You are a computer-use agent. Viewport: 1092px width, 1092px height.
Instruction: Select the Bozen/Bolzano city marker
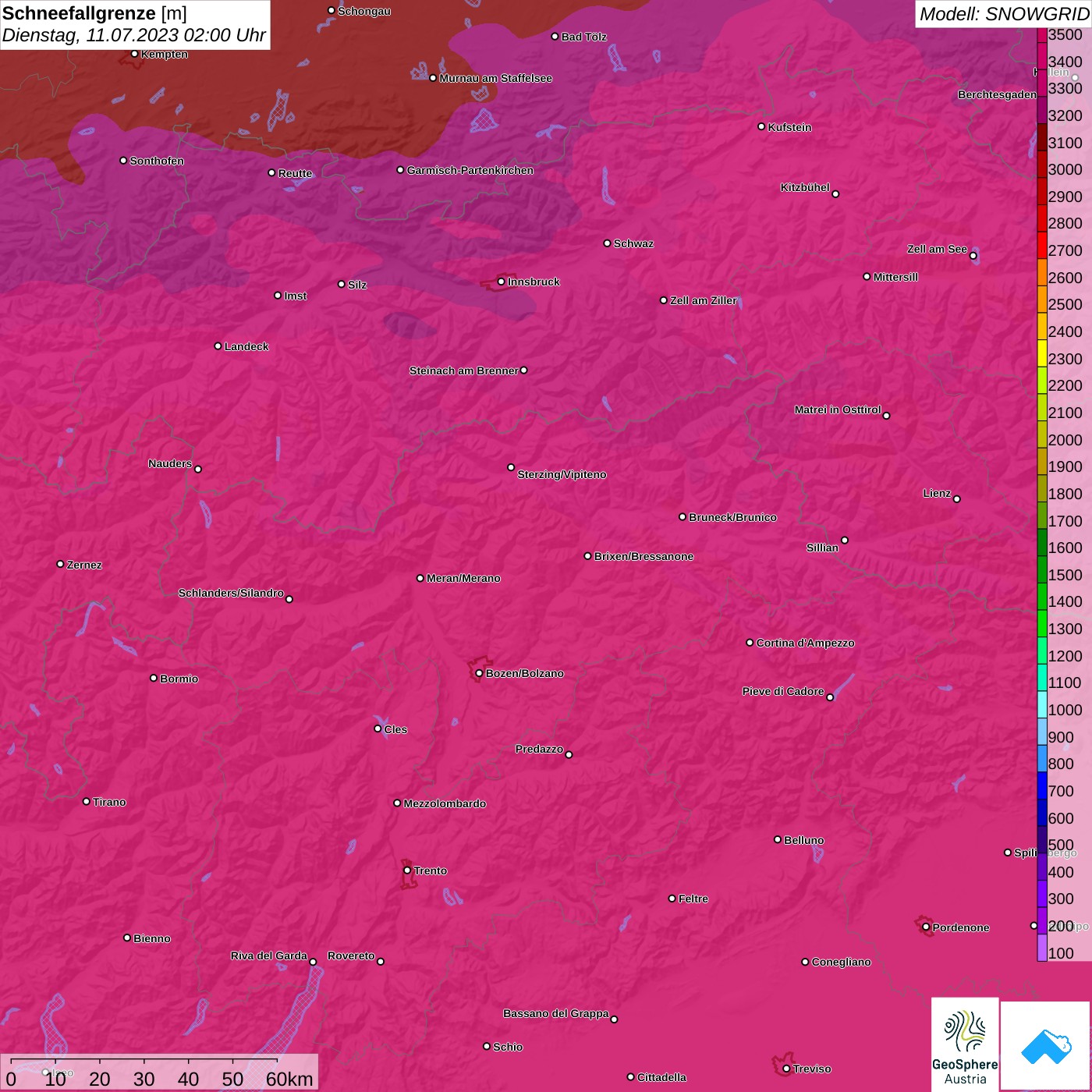click(479, 673)
